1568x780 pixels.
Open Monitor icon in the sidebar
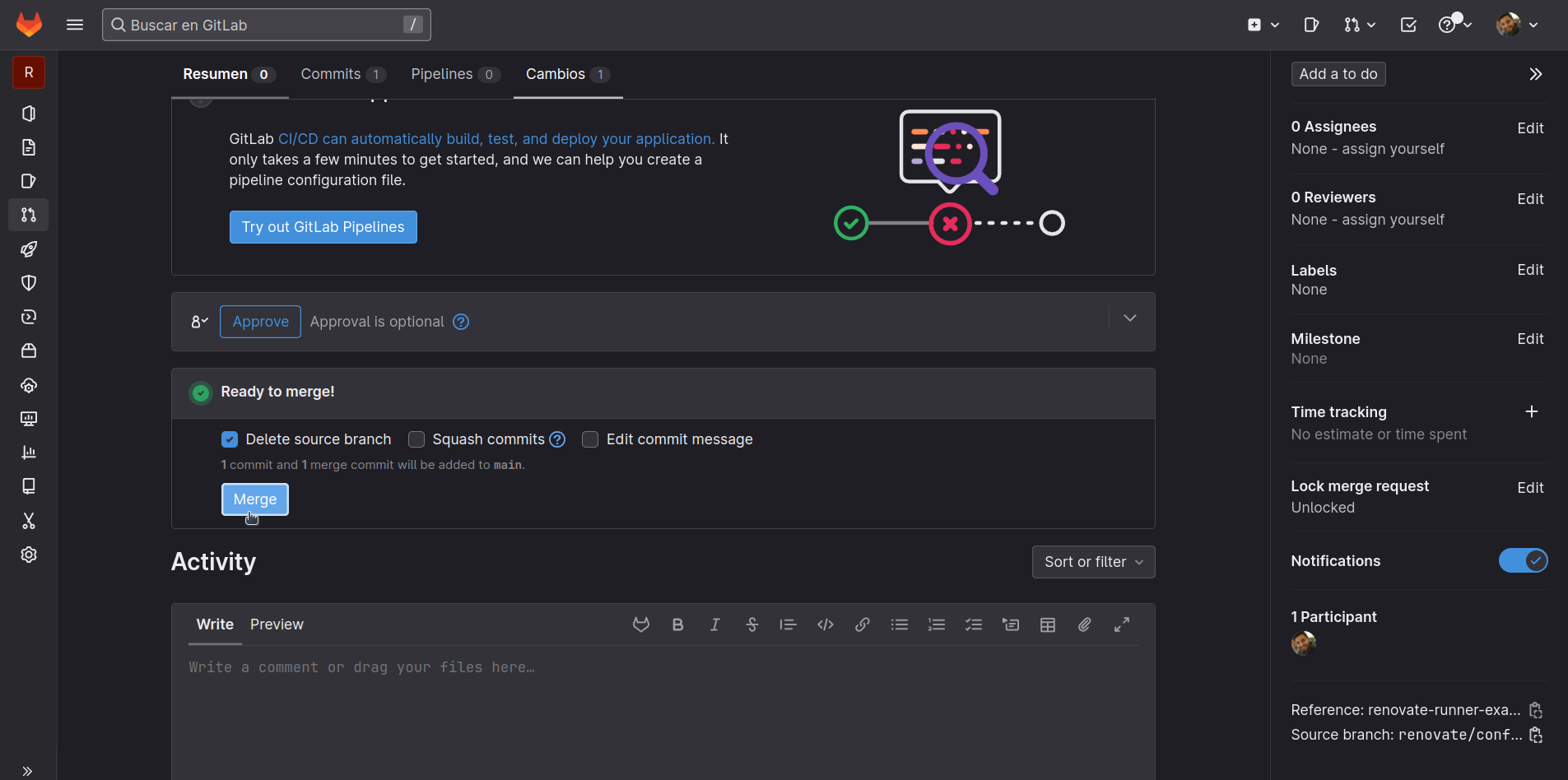[29, 419]
